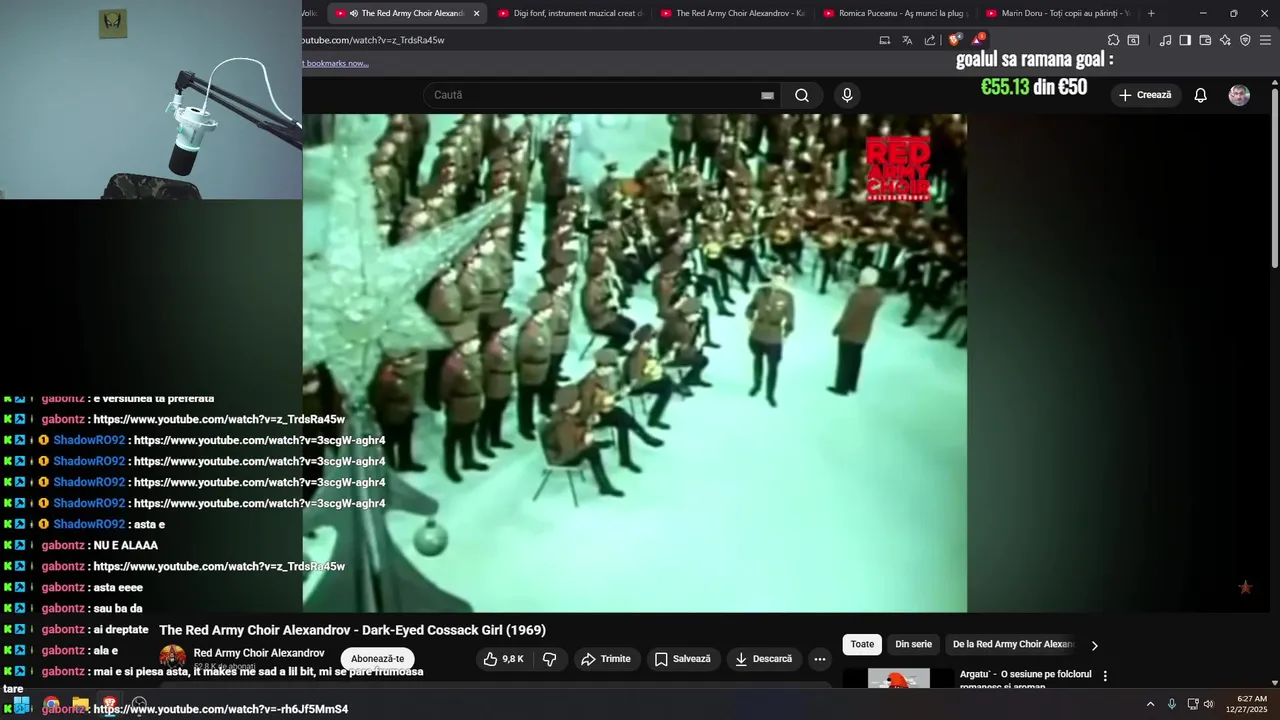Click chat link ending -rh6Jf5MmS4

coord(220,709)
